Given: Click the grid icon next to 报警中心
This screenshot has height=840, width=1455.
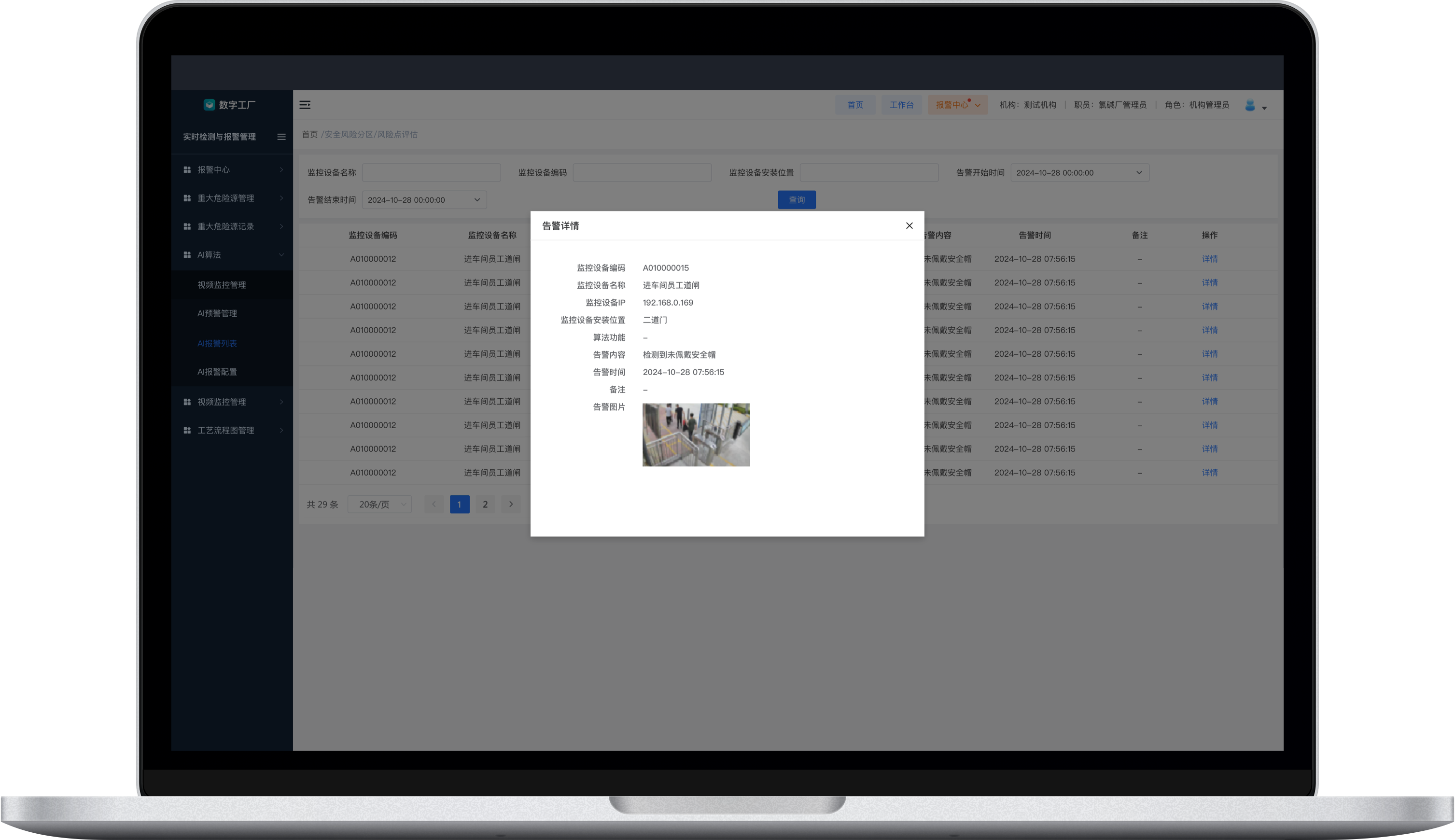Looking at the screenshot, I should pyautogui.click(x=187, y=169).
